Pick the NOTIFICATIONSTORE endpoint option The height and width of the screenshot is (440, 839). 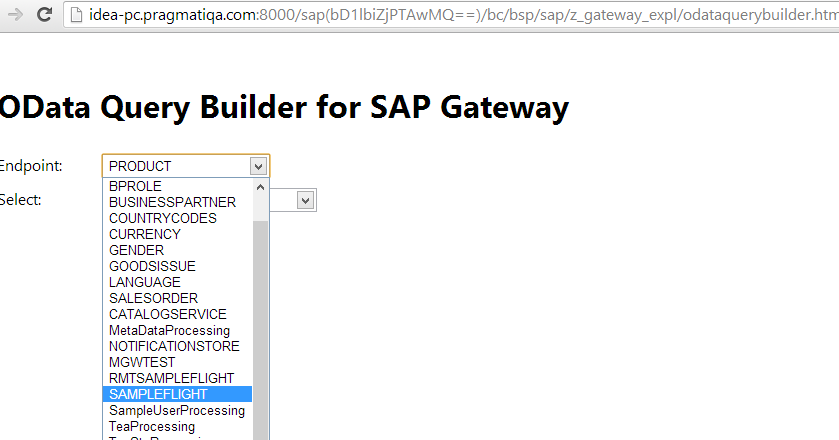click(x=177, y=346)
